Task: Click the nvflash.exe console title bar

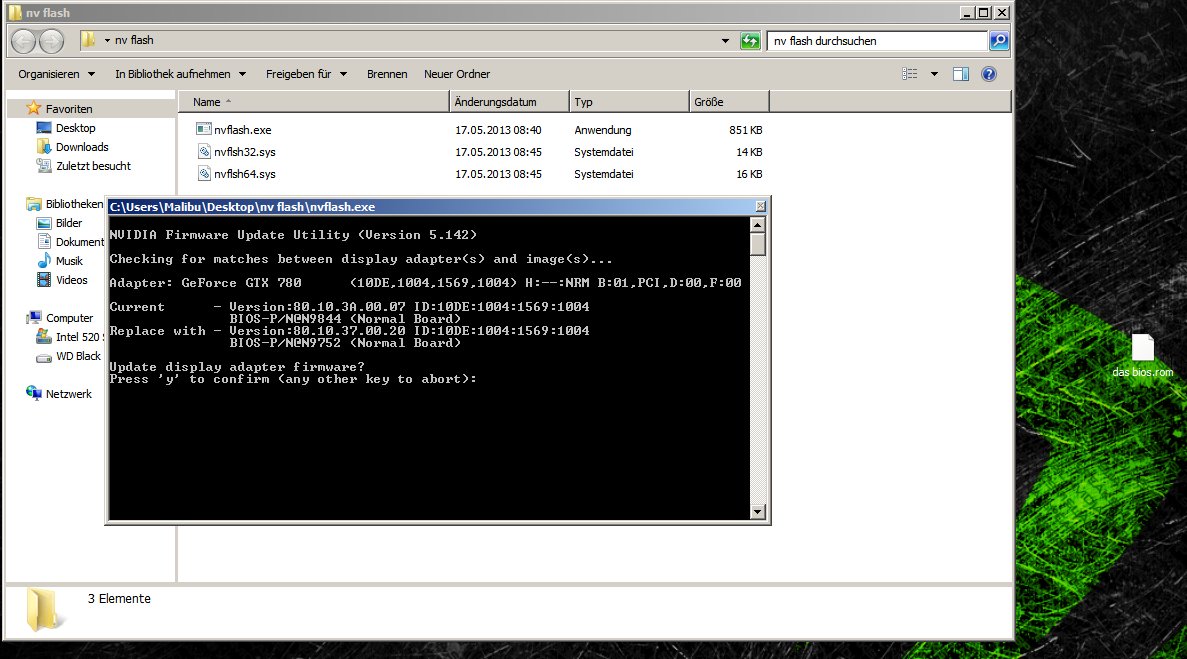Action: pos(431,207)
